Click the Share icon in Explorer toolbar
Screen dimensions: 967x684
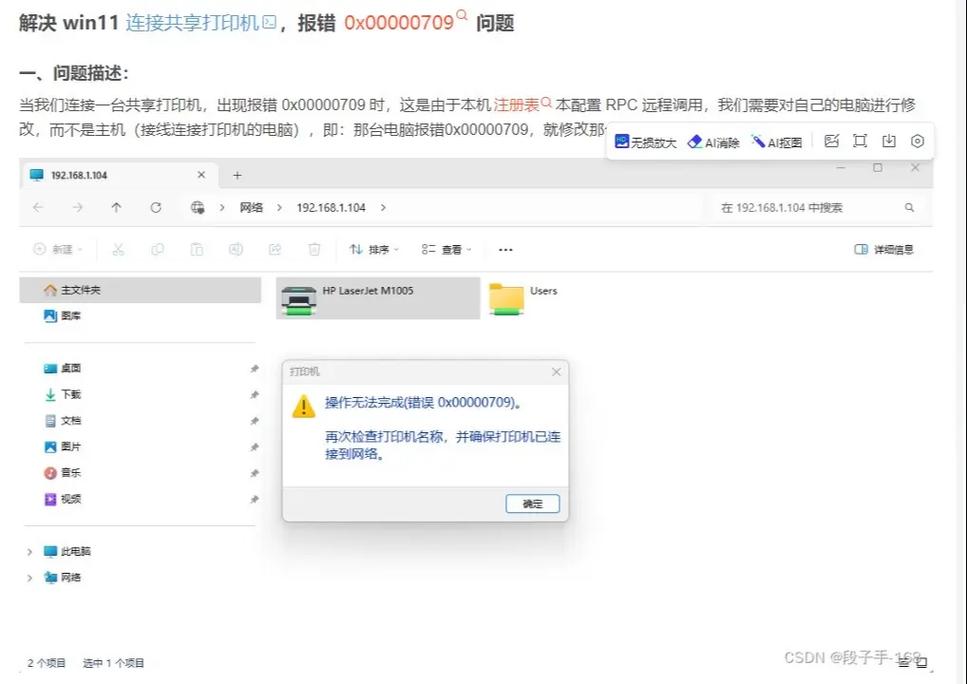(275, 249)
